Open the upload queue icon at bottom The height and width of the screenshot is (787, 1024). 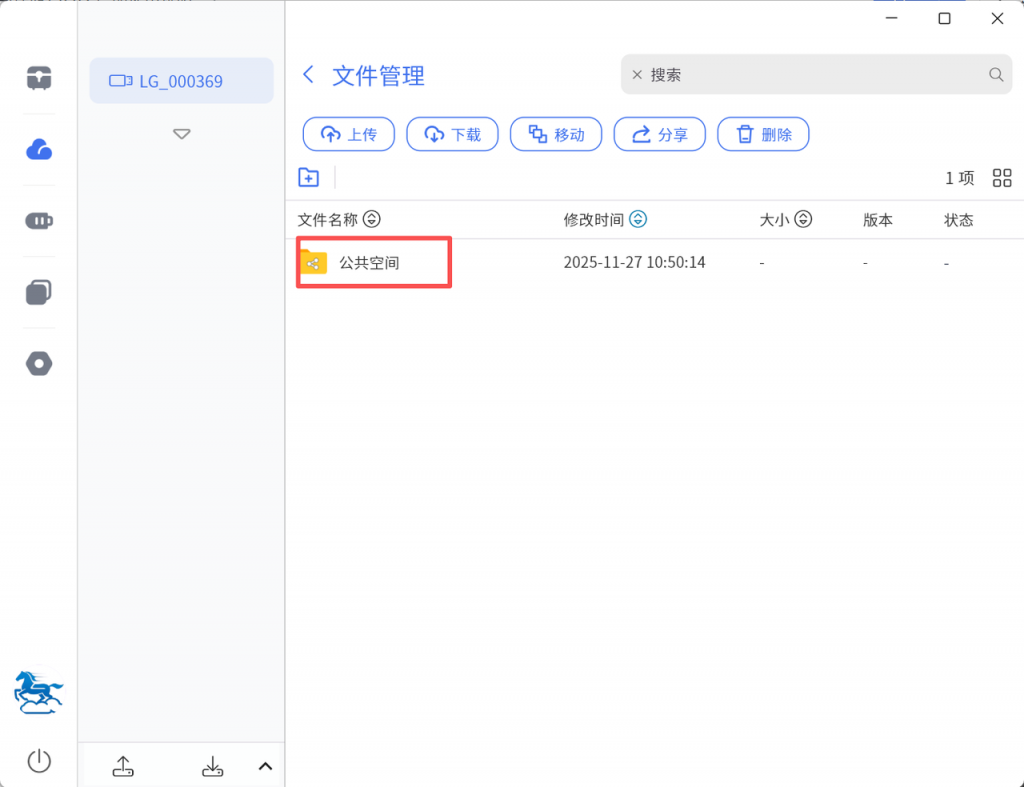(122, 766)
